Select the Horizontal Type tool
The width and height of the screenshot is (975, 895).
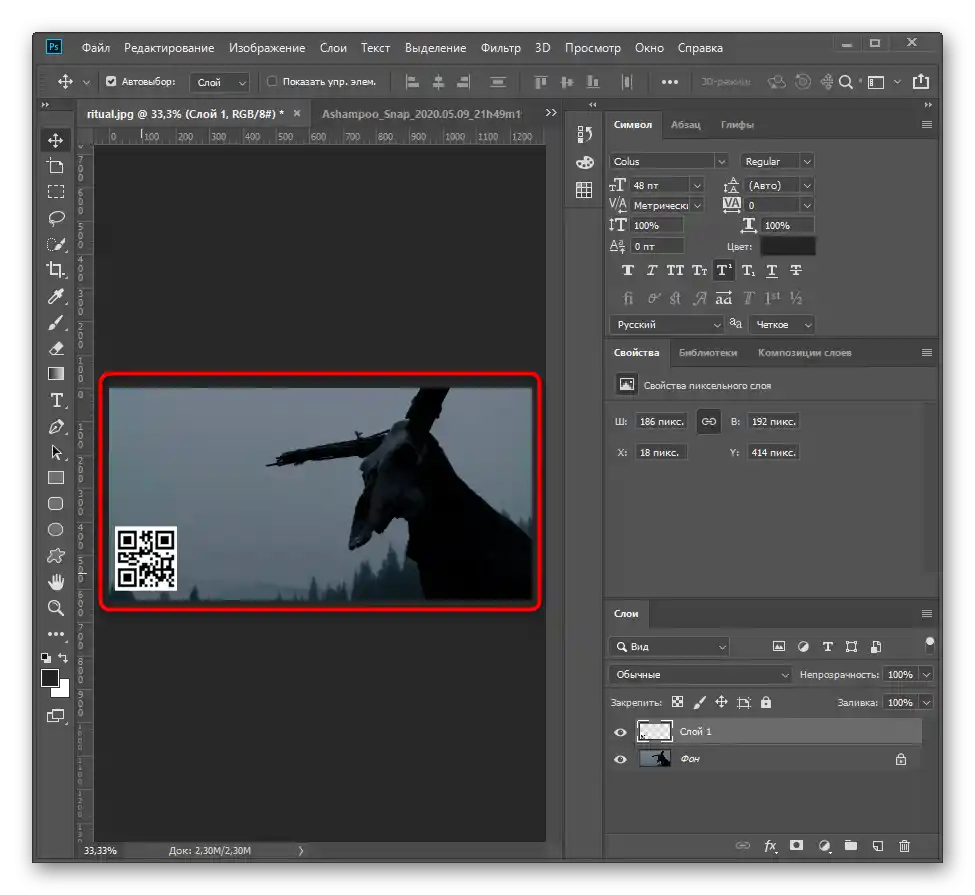pos(56,400)
